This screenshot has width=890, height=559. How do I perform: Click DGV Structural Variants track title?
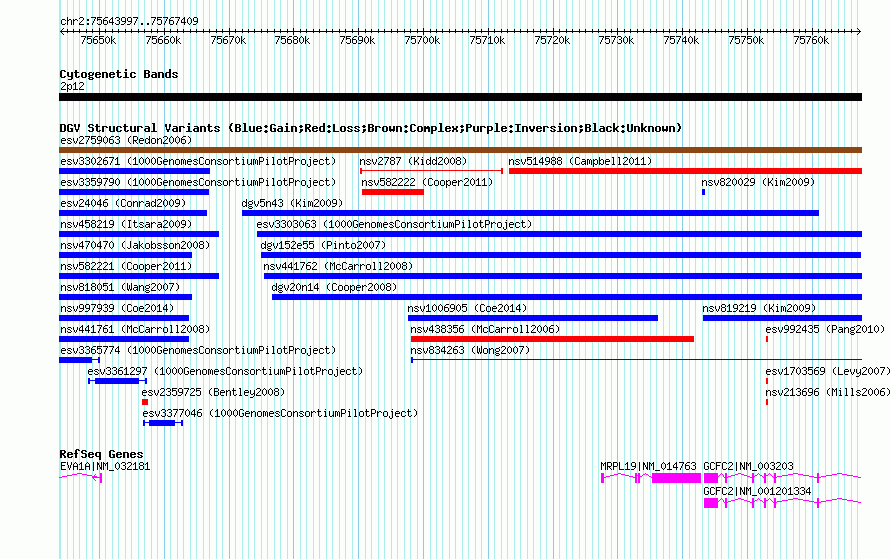(x=371, y=128)
